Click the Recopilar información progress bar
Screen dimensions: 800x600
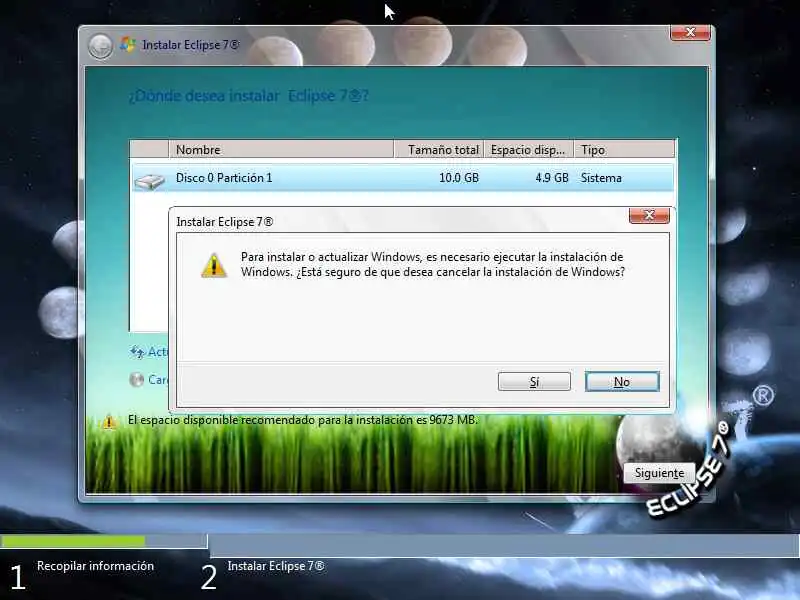click(104, 541)
